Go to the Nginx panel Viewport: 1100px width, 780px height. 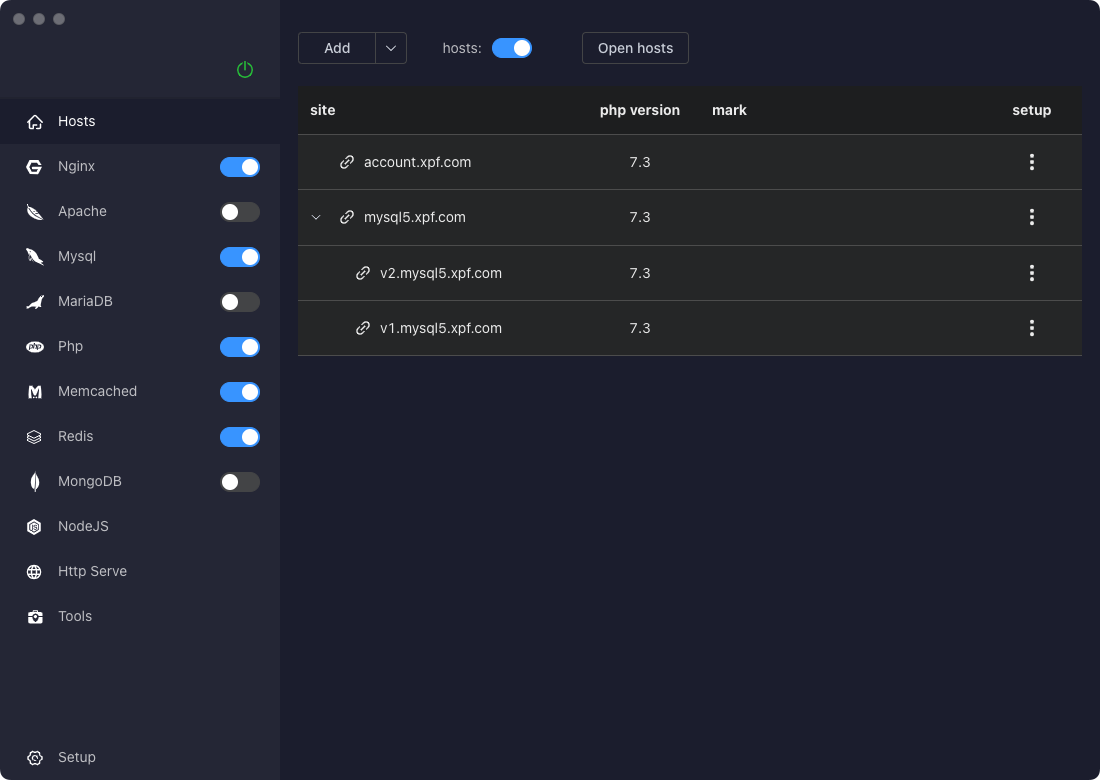(76, 166)
